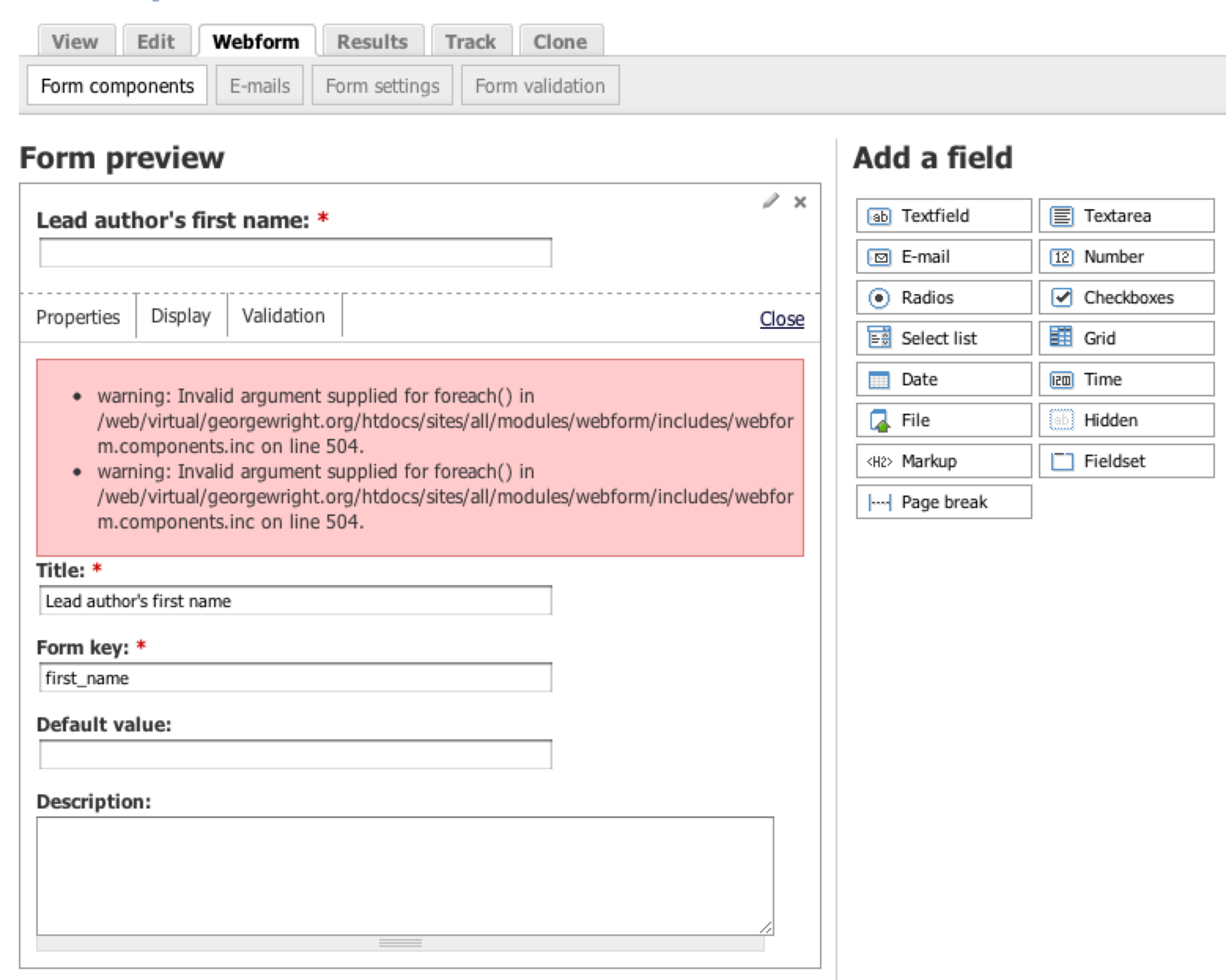
Task: Add a Checkboxes field
Action: [x=1126, y=298]
